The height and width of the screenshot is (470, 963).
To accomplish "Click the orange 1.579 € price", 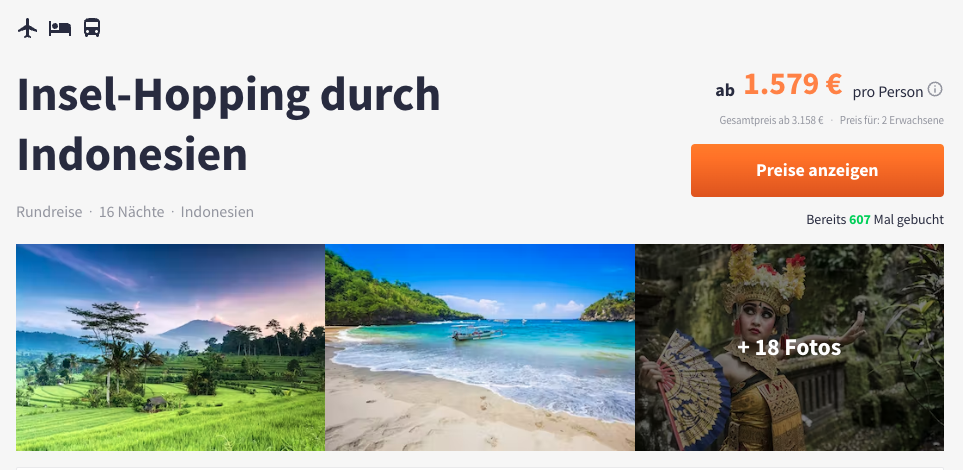I will (x=792, y=84).
